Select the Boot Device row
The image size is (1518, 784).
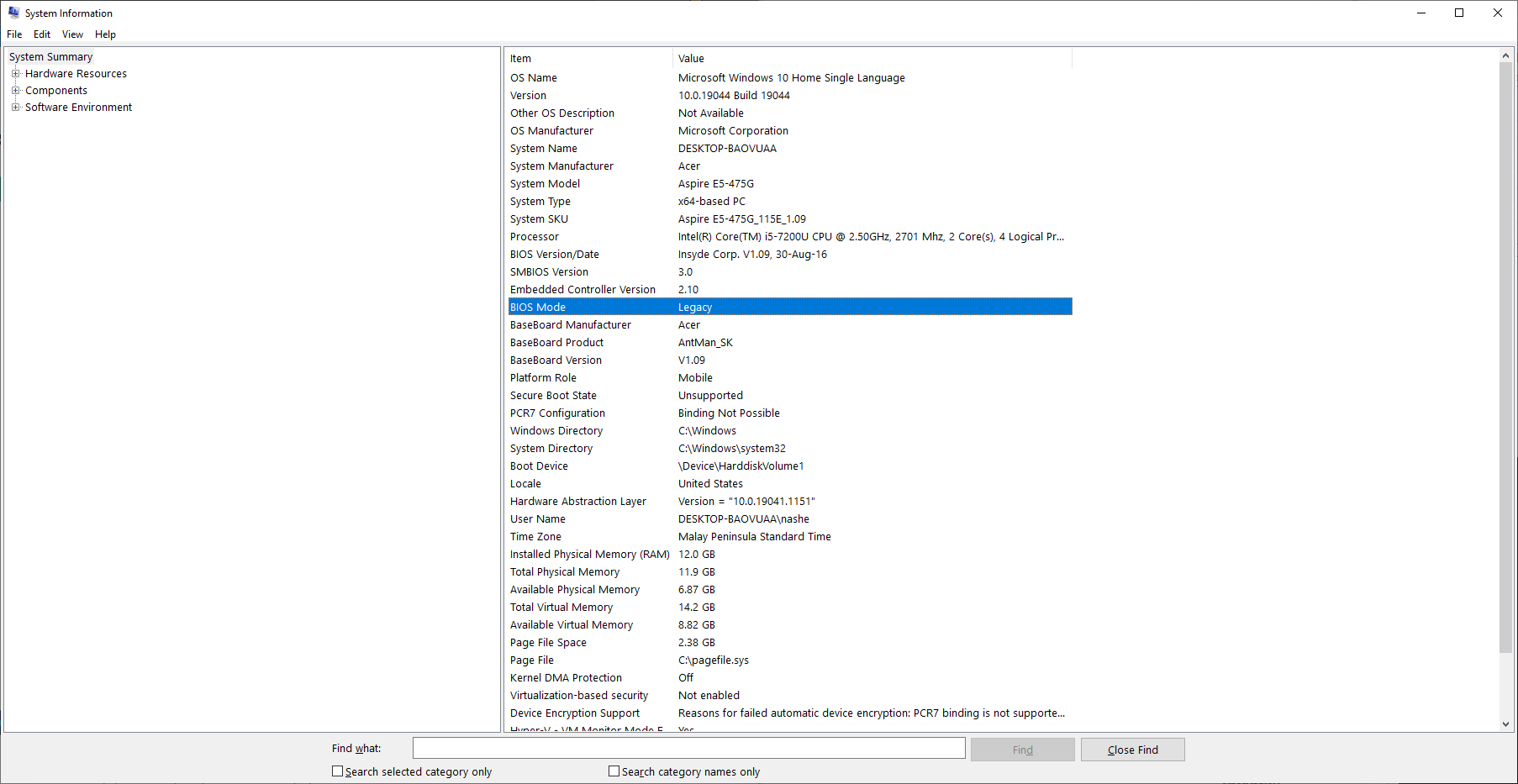[x=790, y=466]
